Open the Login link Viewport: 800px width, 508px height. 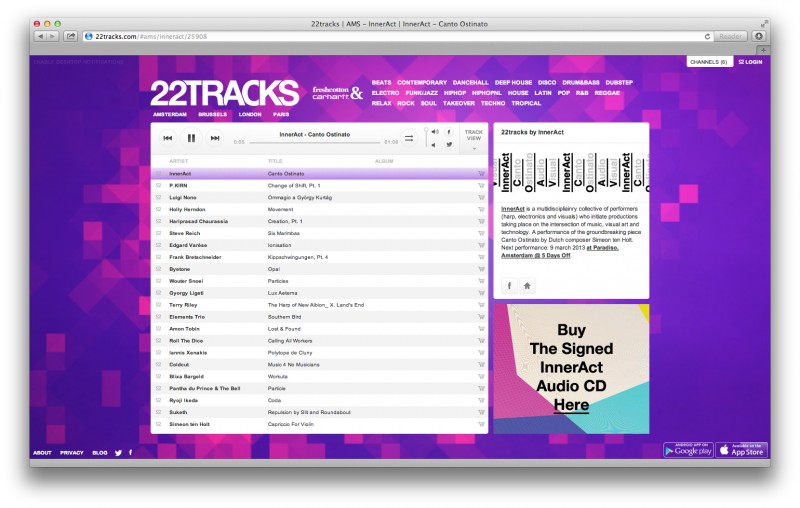pos(751,62)
